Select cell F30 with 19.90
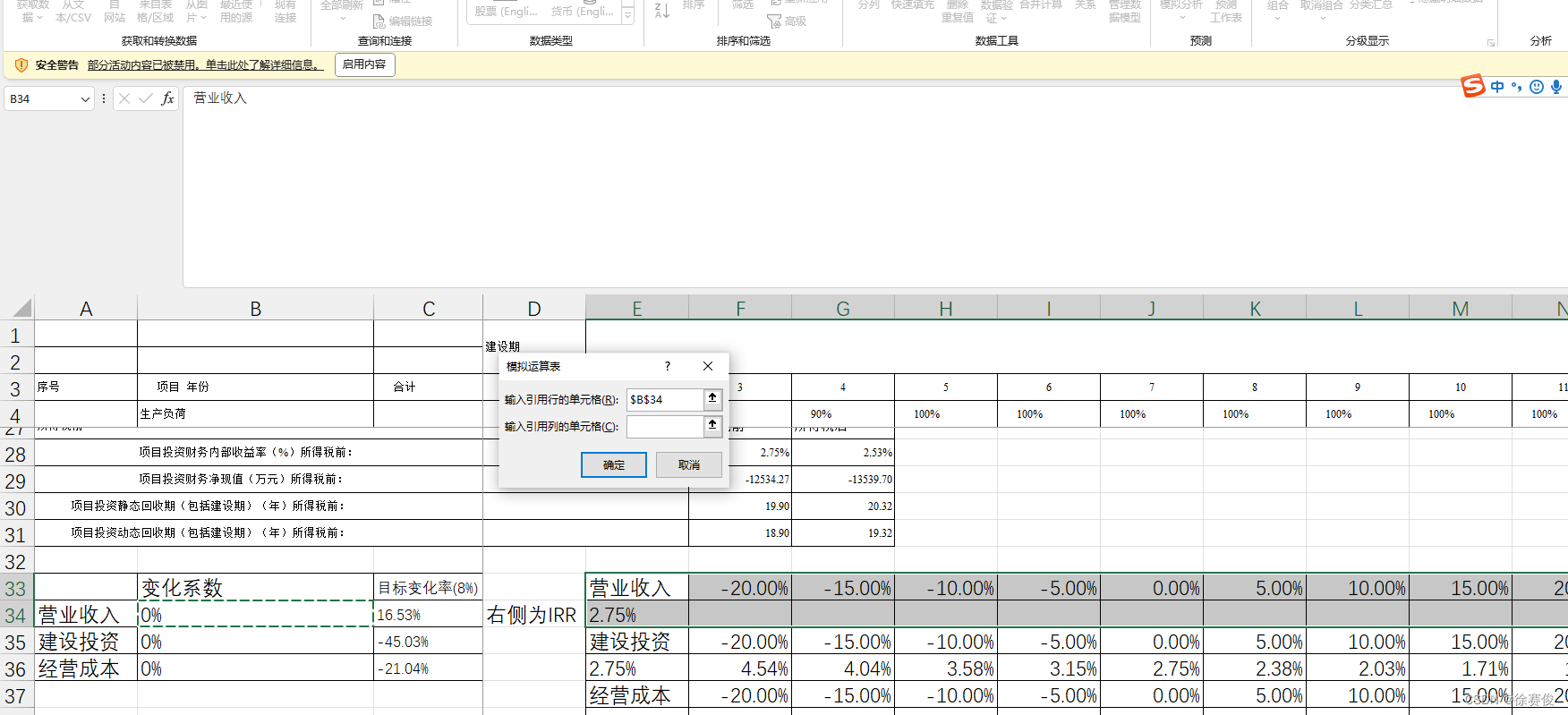The image size is (1568, 715). pos(740,506)
